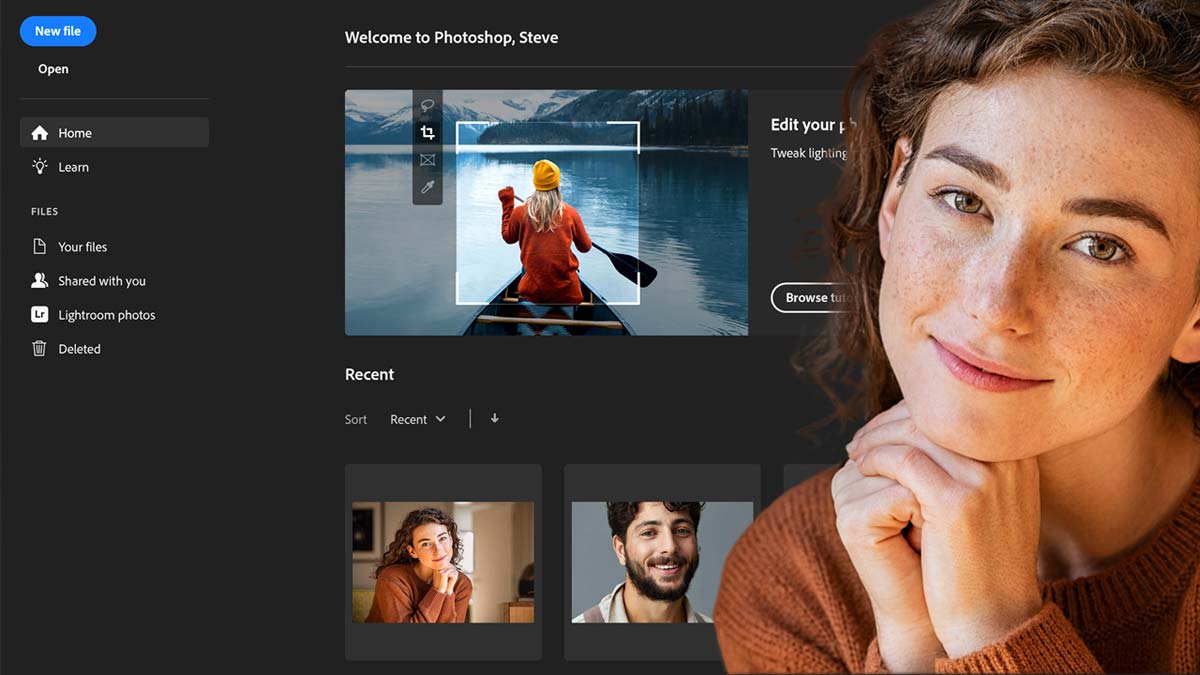Click the New file button
The width and height of the screenshot is (1200, 675).
(x=57, y=31)
